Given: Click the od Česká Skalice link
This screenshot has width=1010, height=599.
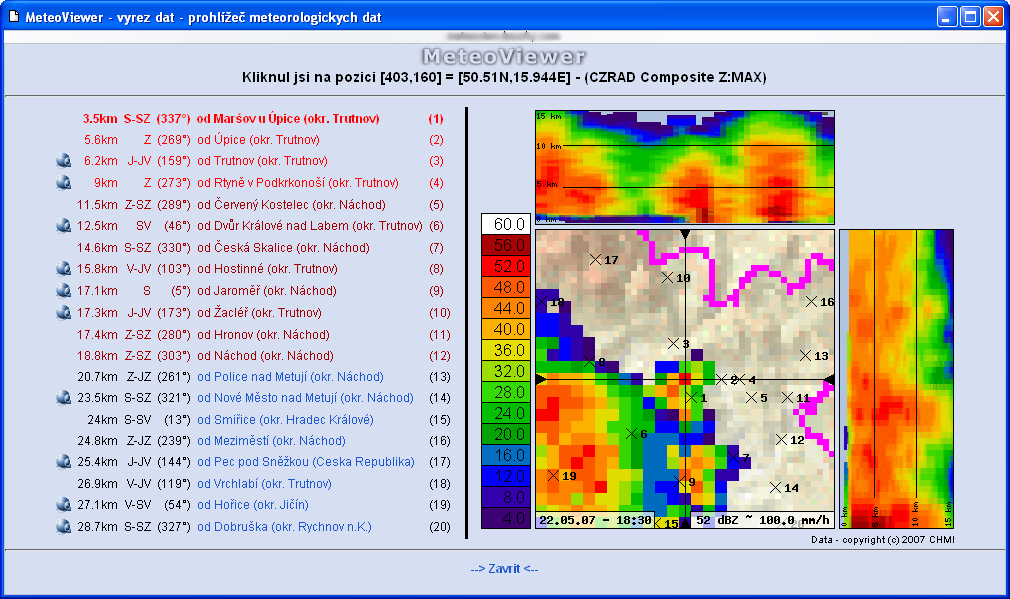Looking at the screenshot, I should coord(283,247).
